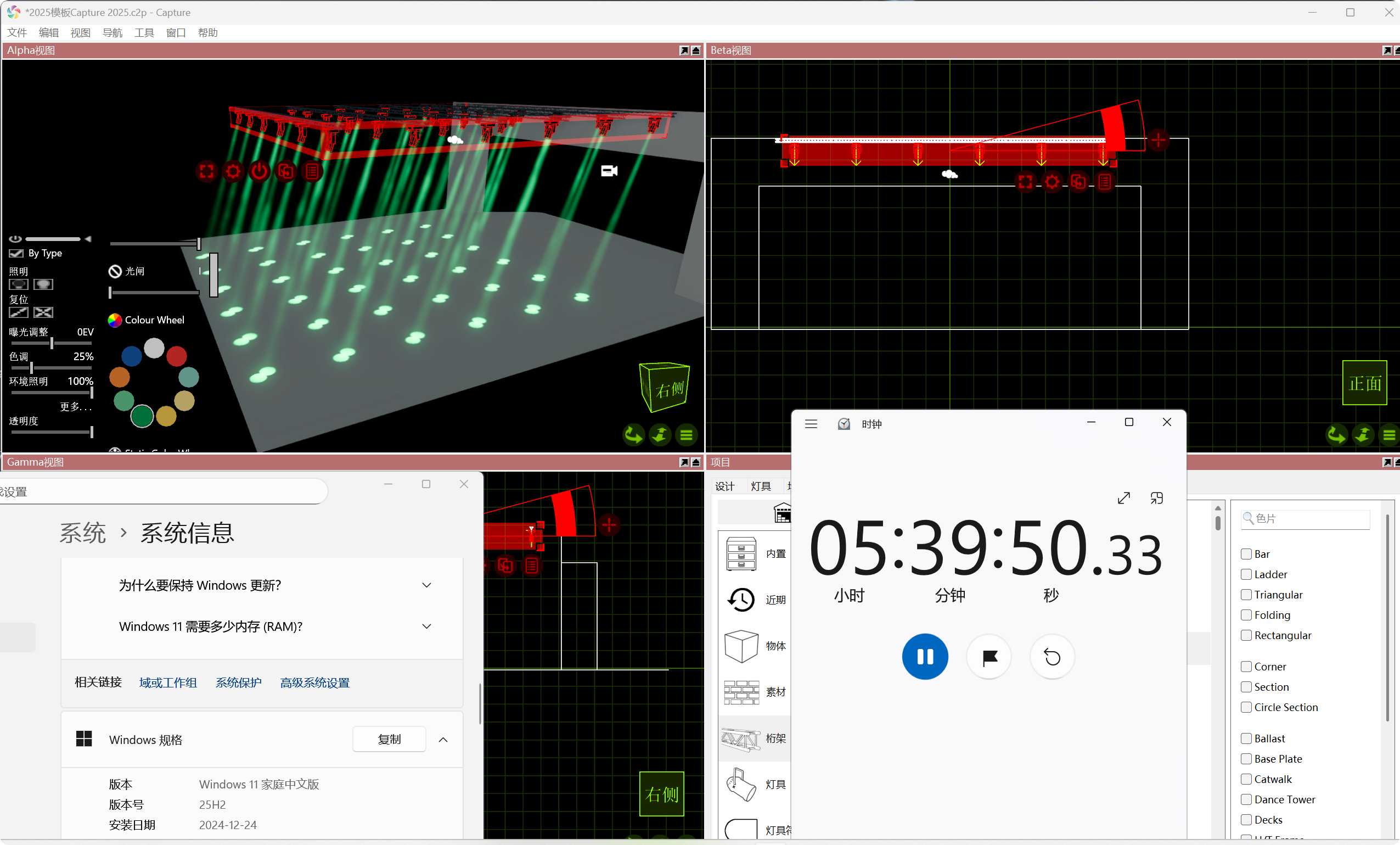This screenshot has width=1400, height=845.
Task: Select the 物体 objects library category
Action: [x=755, y=646]
